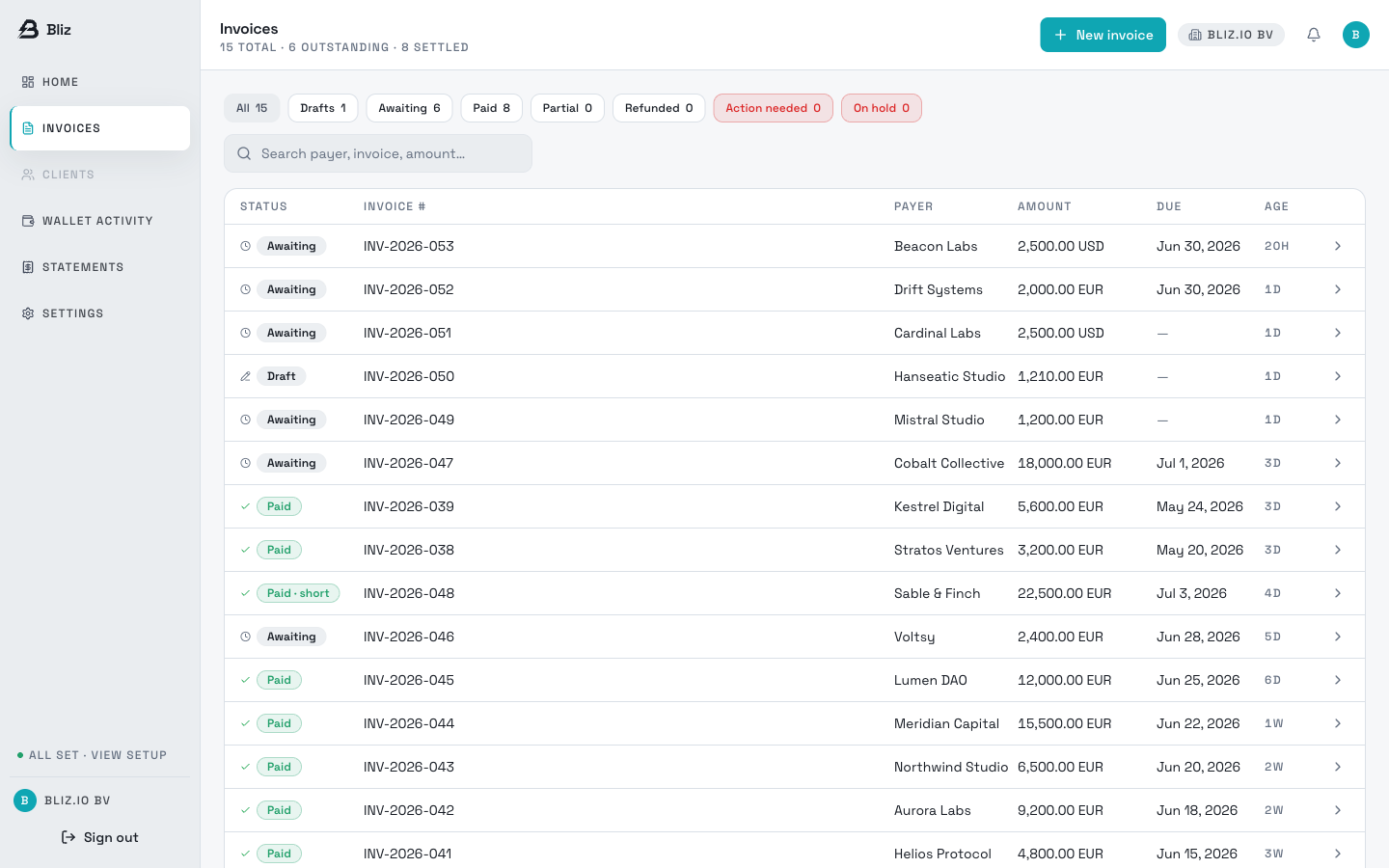Open INV-2026-039 via its row chevron
The image size is (1389, 868).
point(1338,506)
